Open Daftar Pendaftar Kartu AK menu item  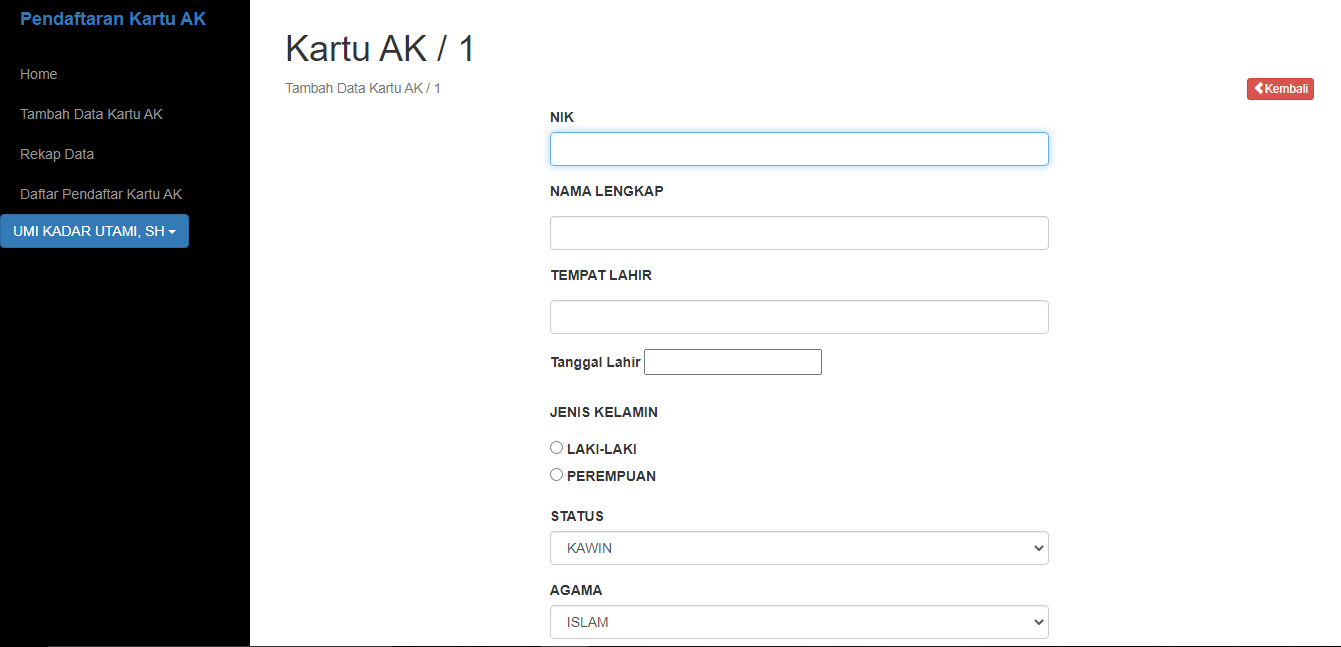[101, 194]
